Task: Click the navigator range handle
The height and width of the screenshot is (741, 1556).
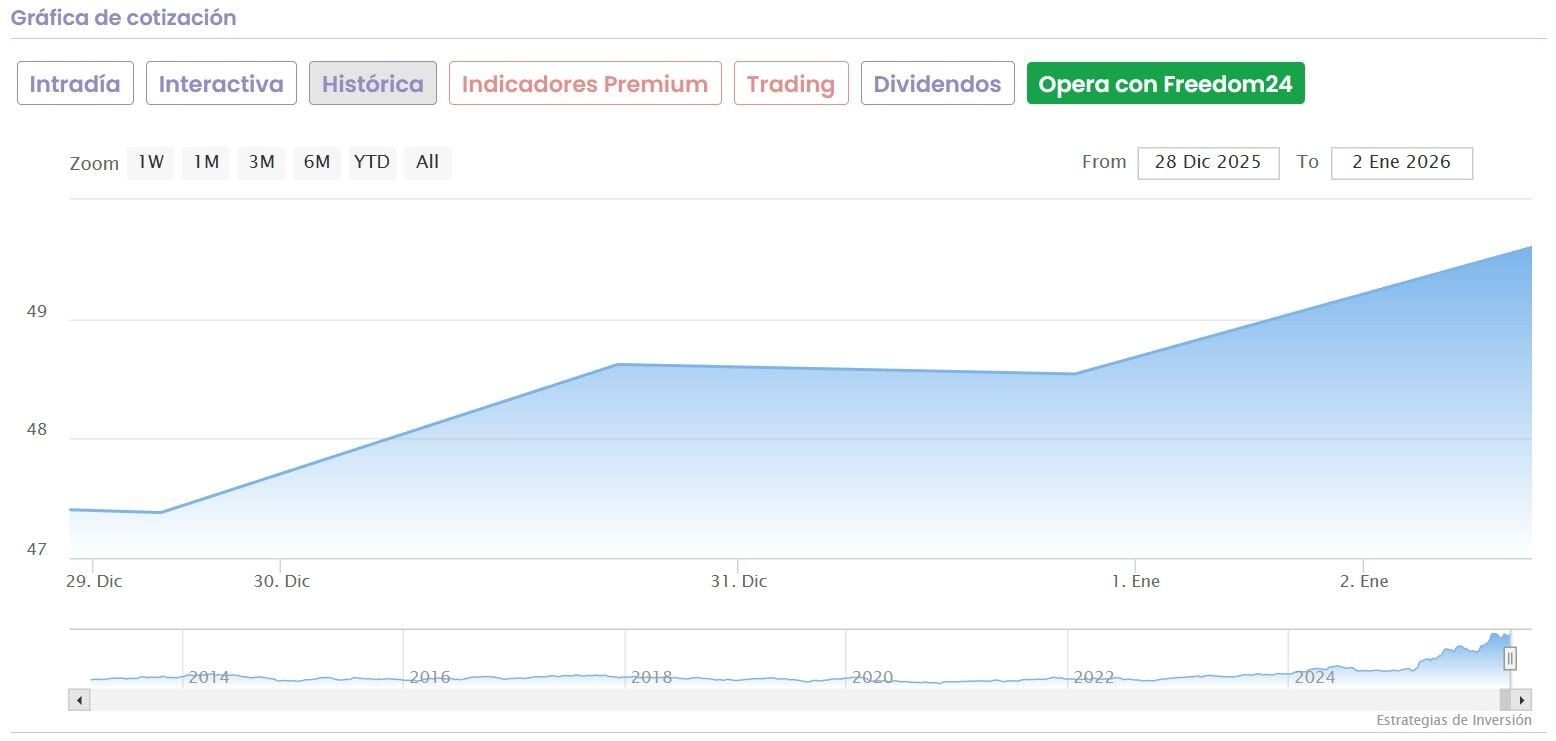Action: tap(1510, 658)
